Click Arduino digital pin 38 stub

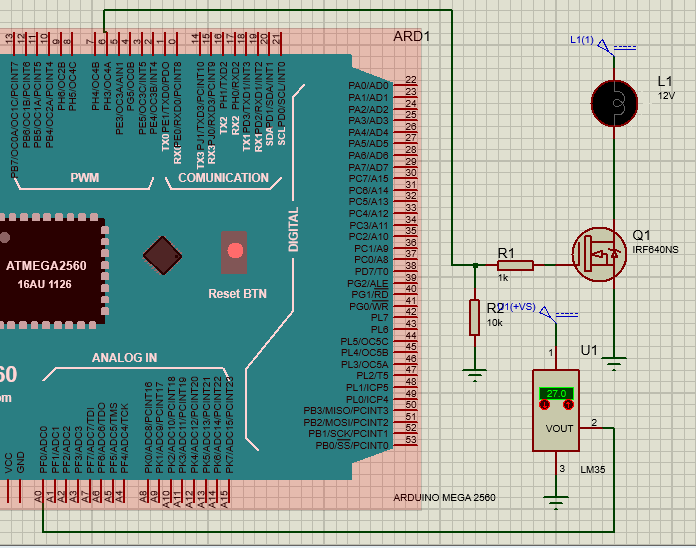(405, 271)
